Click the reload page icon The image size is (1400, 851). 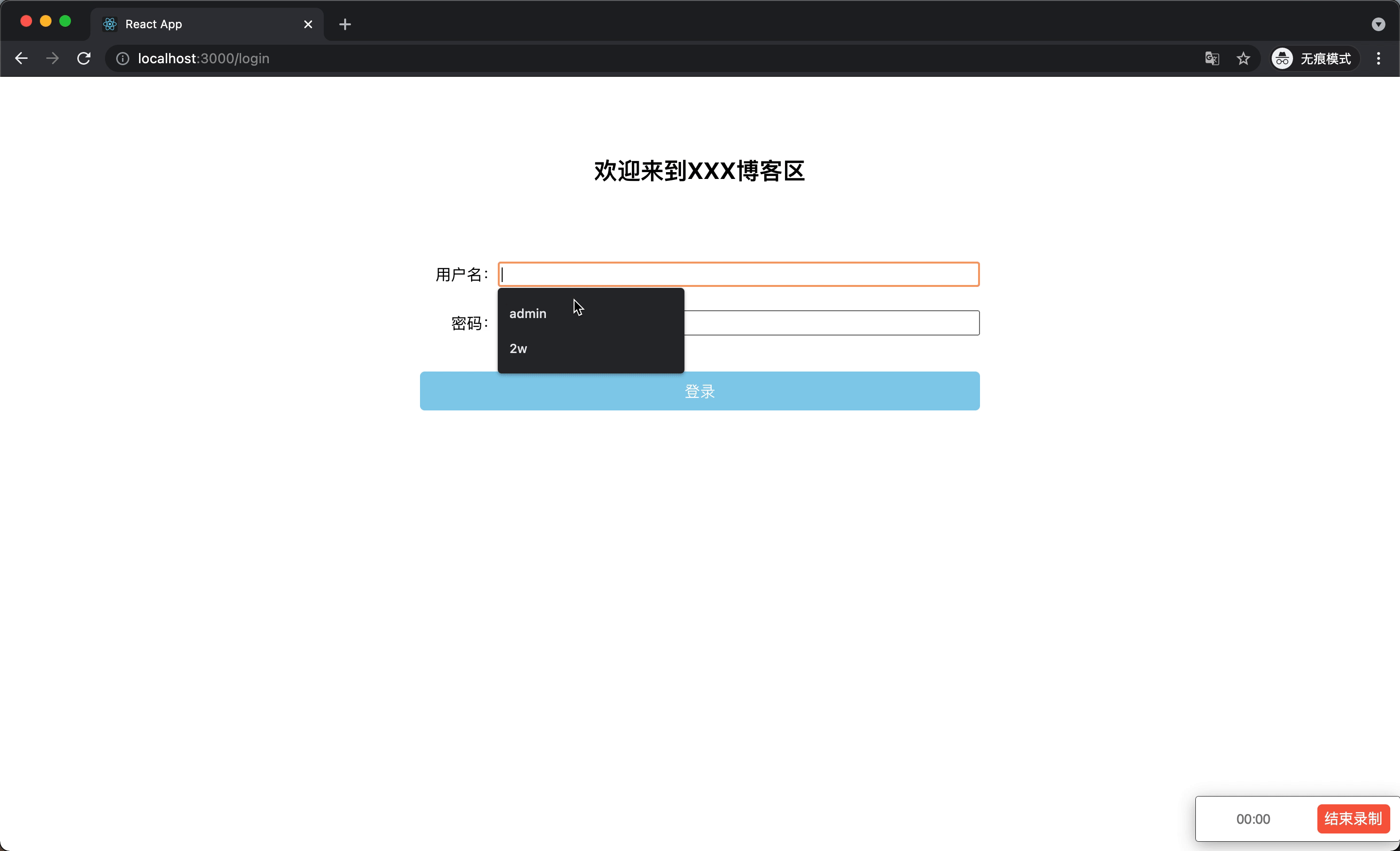[84, 58]
